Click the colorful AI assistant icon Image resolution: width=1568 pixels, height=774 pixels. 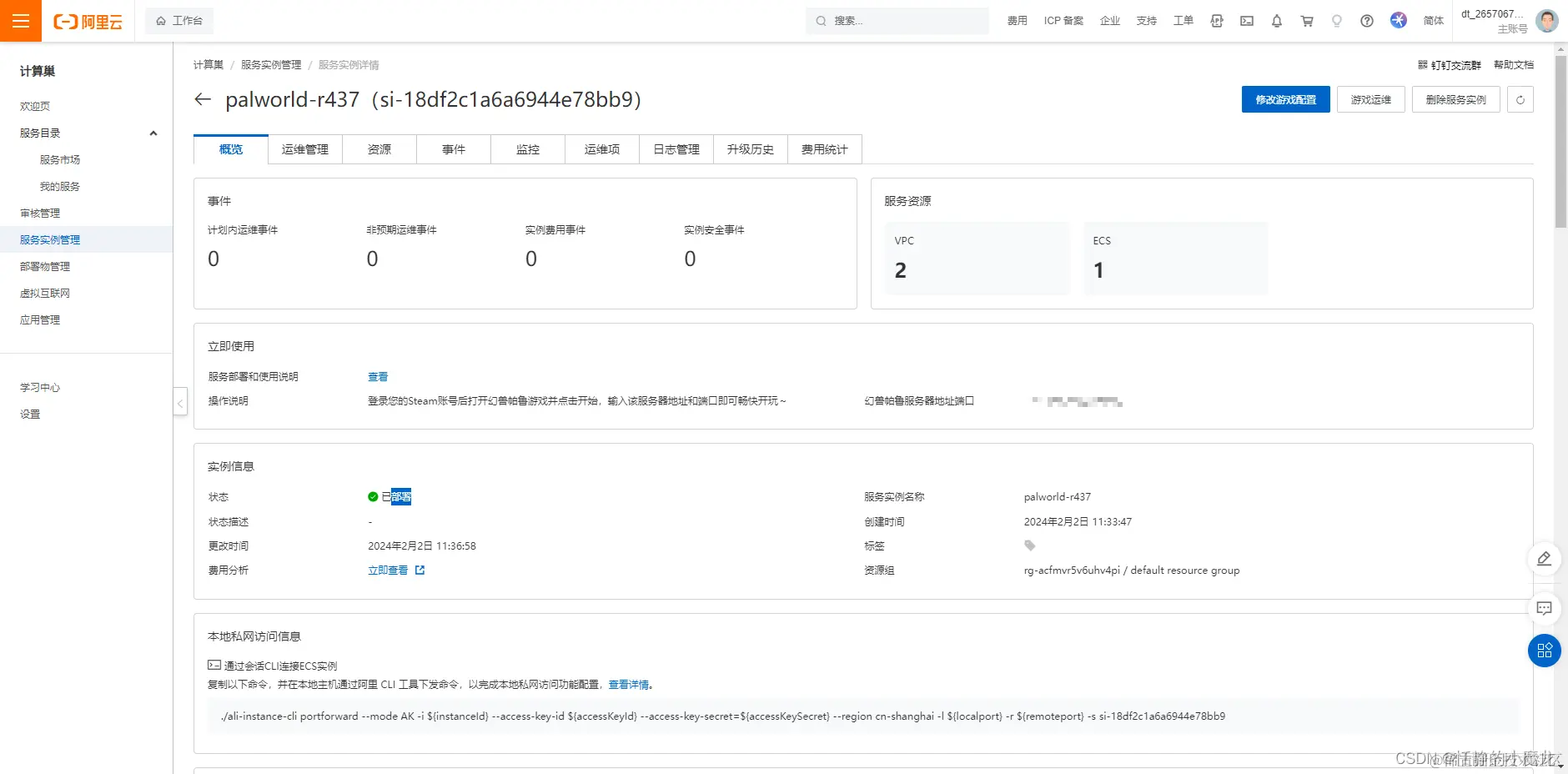[1399, 20]
